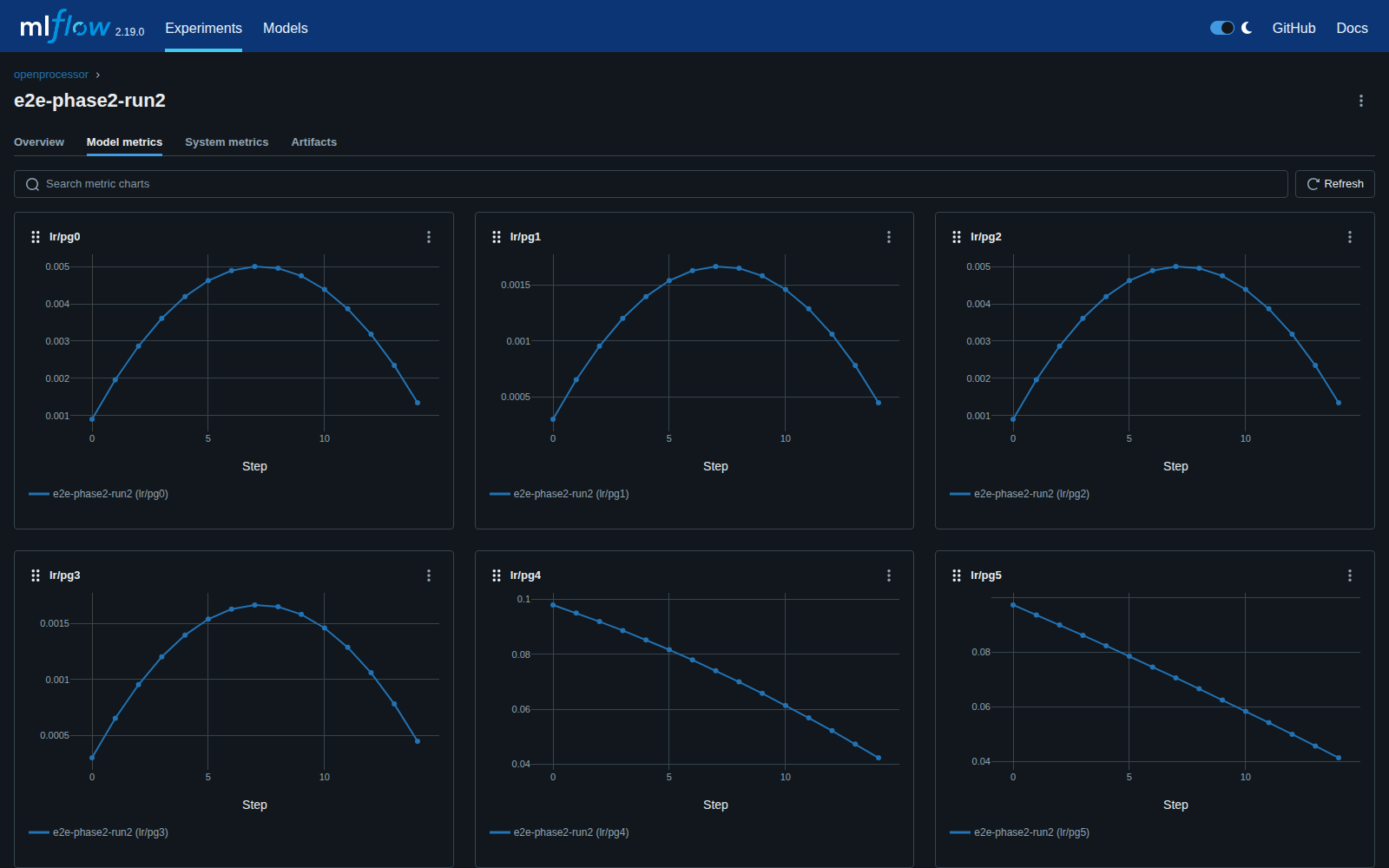
Task: Grab the drag handle of lr/pg4 chart
Action: (x=497, y=575)
